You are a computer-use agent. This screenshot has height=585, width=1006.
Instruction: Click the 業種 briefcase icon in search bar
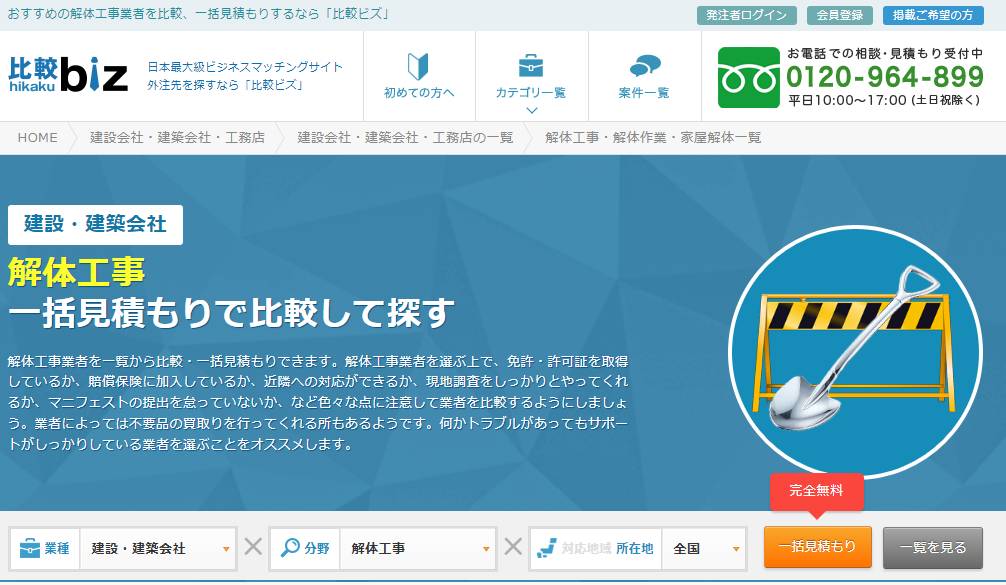[x=29, y=548]
